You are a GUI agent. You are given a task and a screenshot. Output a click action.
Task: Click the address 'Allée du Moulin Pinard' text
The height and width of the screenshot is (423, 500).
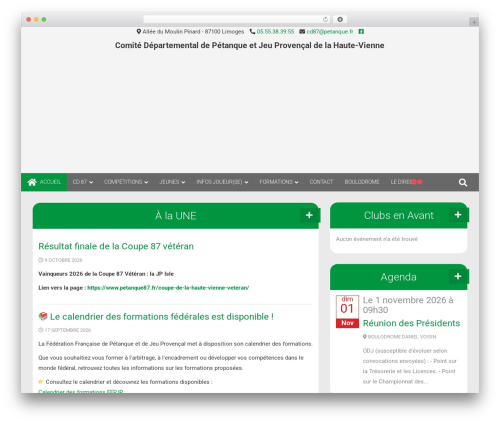(193, 32)
